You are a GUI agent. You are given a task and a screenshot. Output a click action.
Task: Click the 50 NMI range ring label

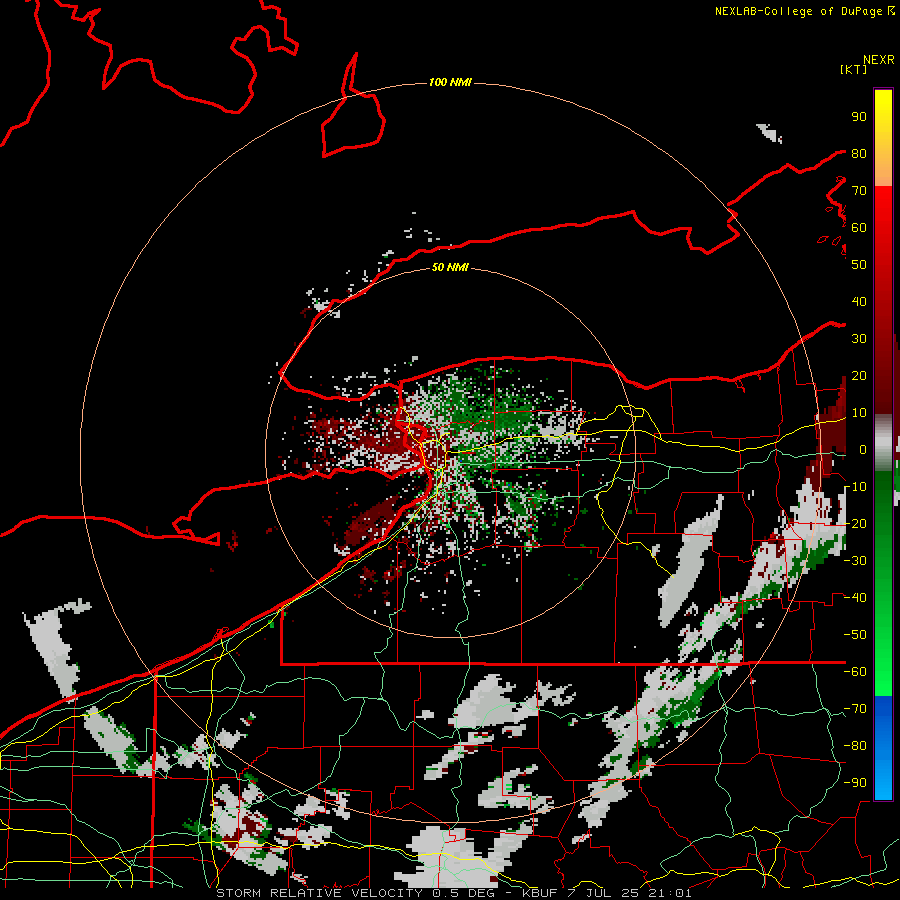click(450, 267)
